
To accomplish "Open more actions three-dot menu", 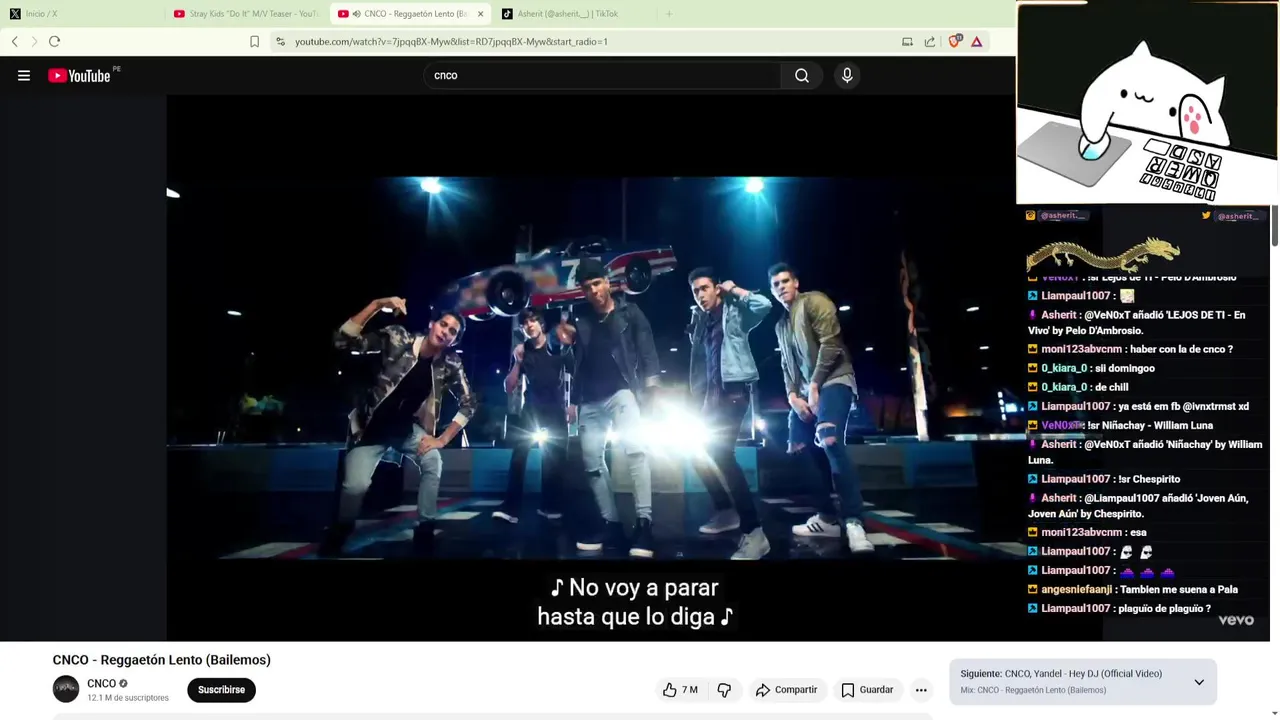I will coord(921,690).
